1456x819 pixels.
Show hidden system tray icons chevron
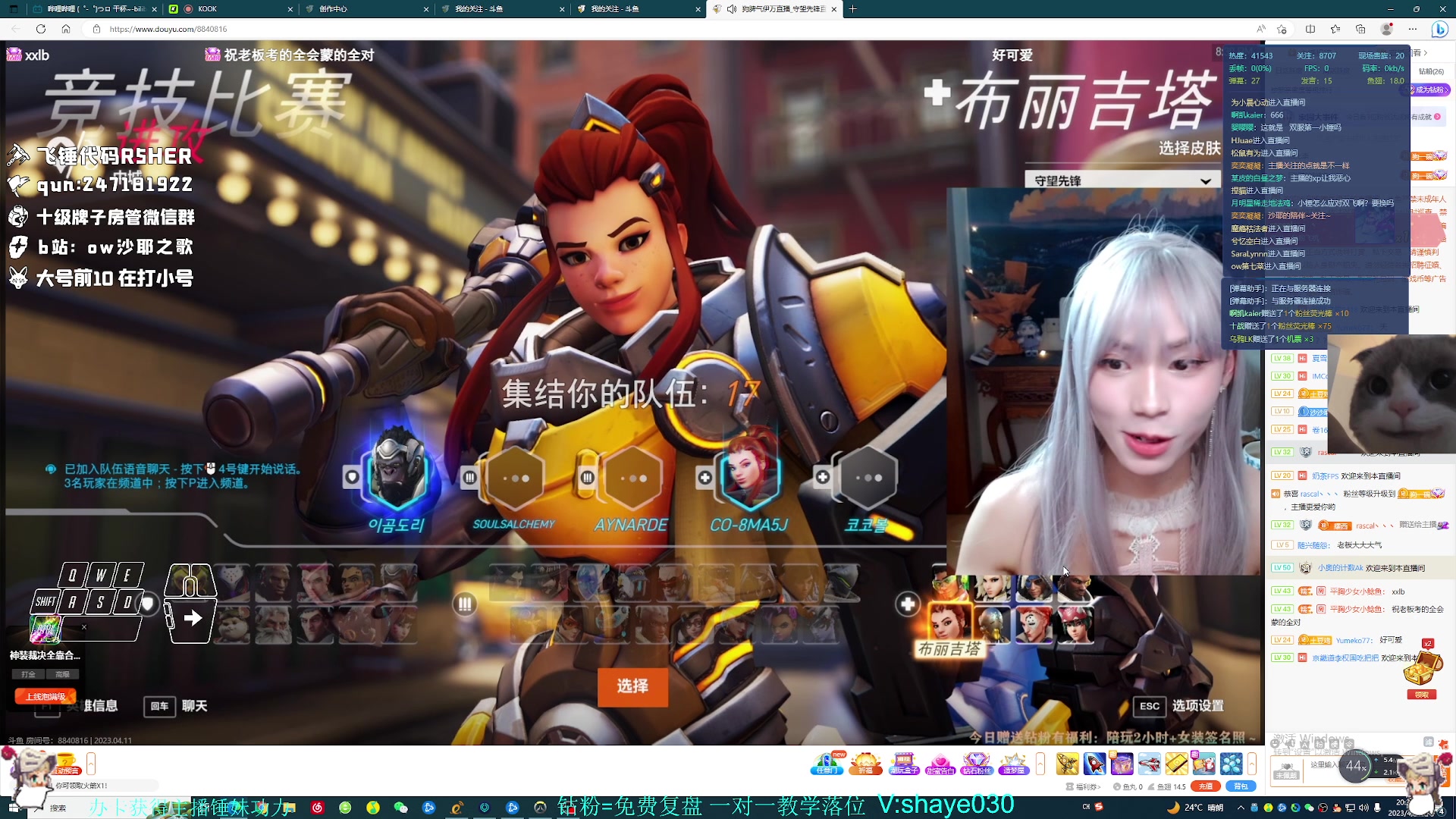coord(1242,808)
